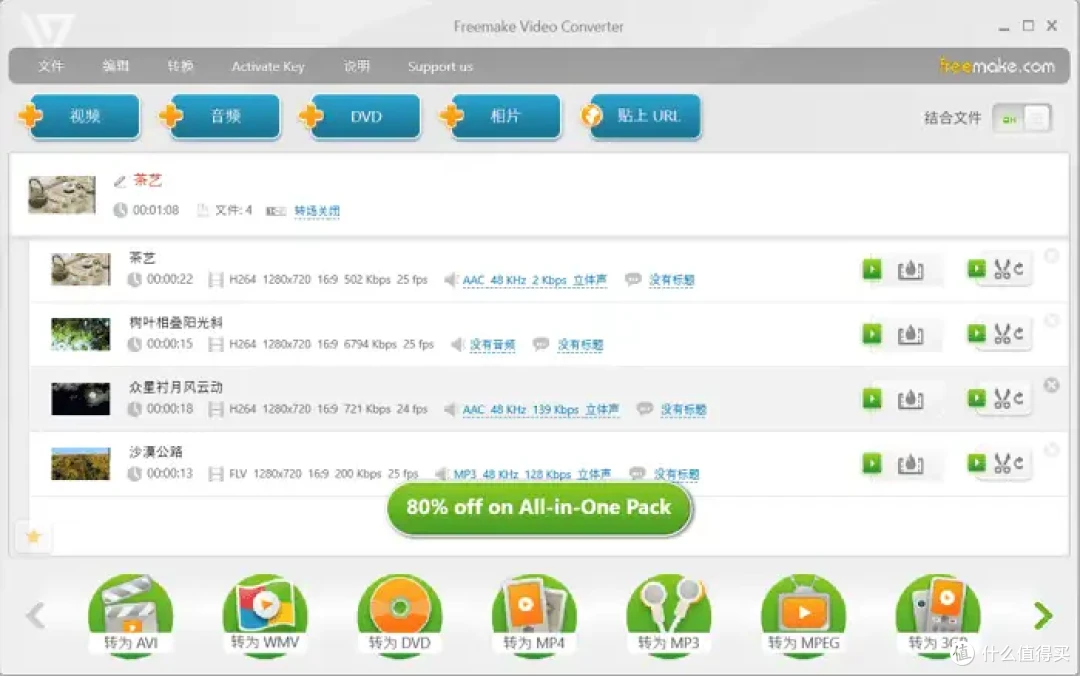This screenshot has width=1080, height=676.
Task: Select the 树叶相叠阳光斜 clip thumbnail
Action: click(81, 334)
